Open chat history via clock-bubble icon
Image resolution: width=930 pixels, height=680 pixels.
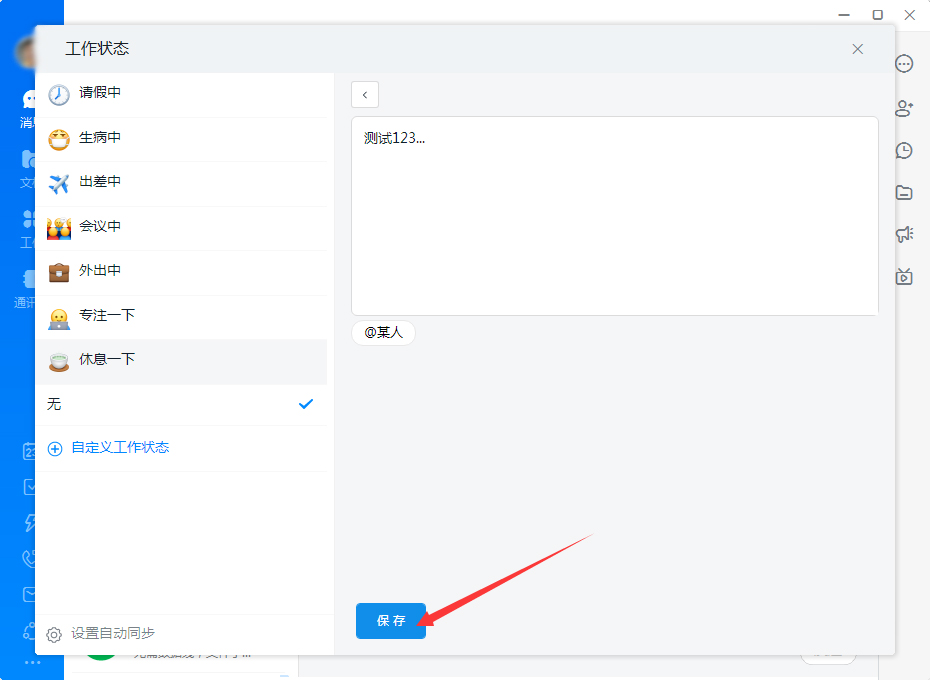tap(904, 150)
